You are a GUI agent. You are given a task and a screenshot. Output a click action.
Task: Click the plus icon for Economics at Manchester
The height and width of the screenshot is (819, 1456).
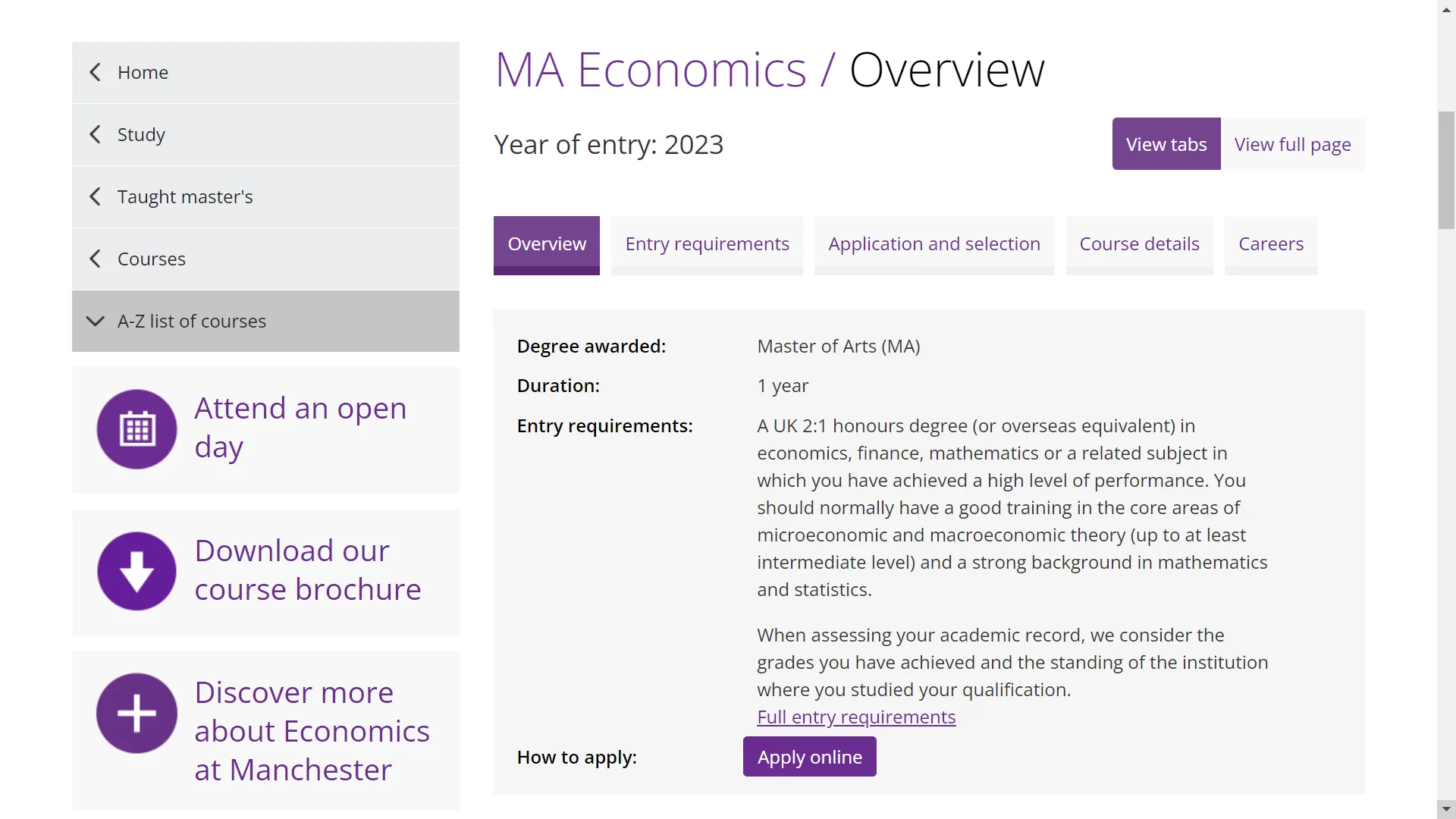[136, 713]
